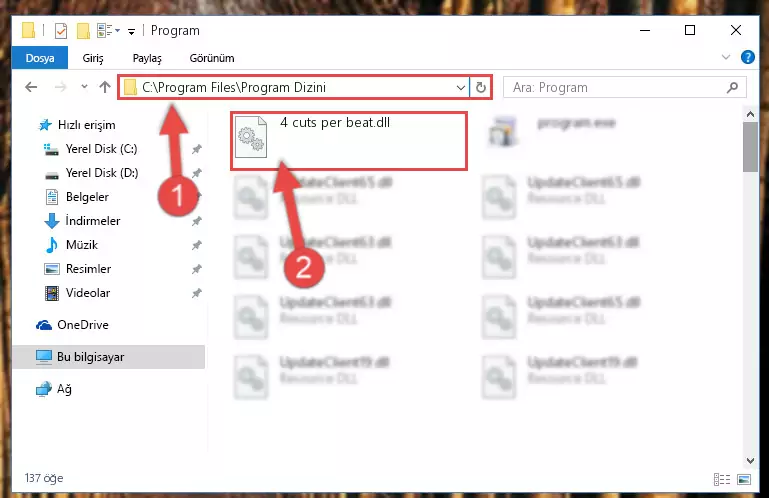Expand the address bar history dropdown
This screenshot has width=769, height=498.
pyautogui.click(x=461, y=88)
